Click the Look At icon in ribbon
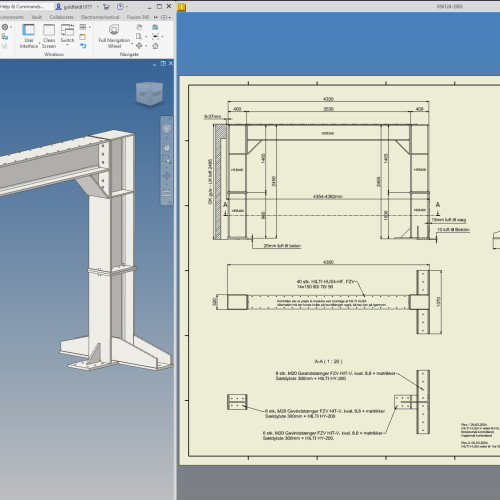Viewport: 500px width, 500px height. click(x=155, y=36)
